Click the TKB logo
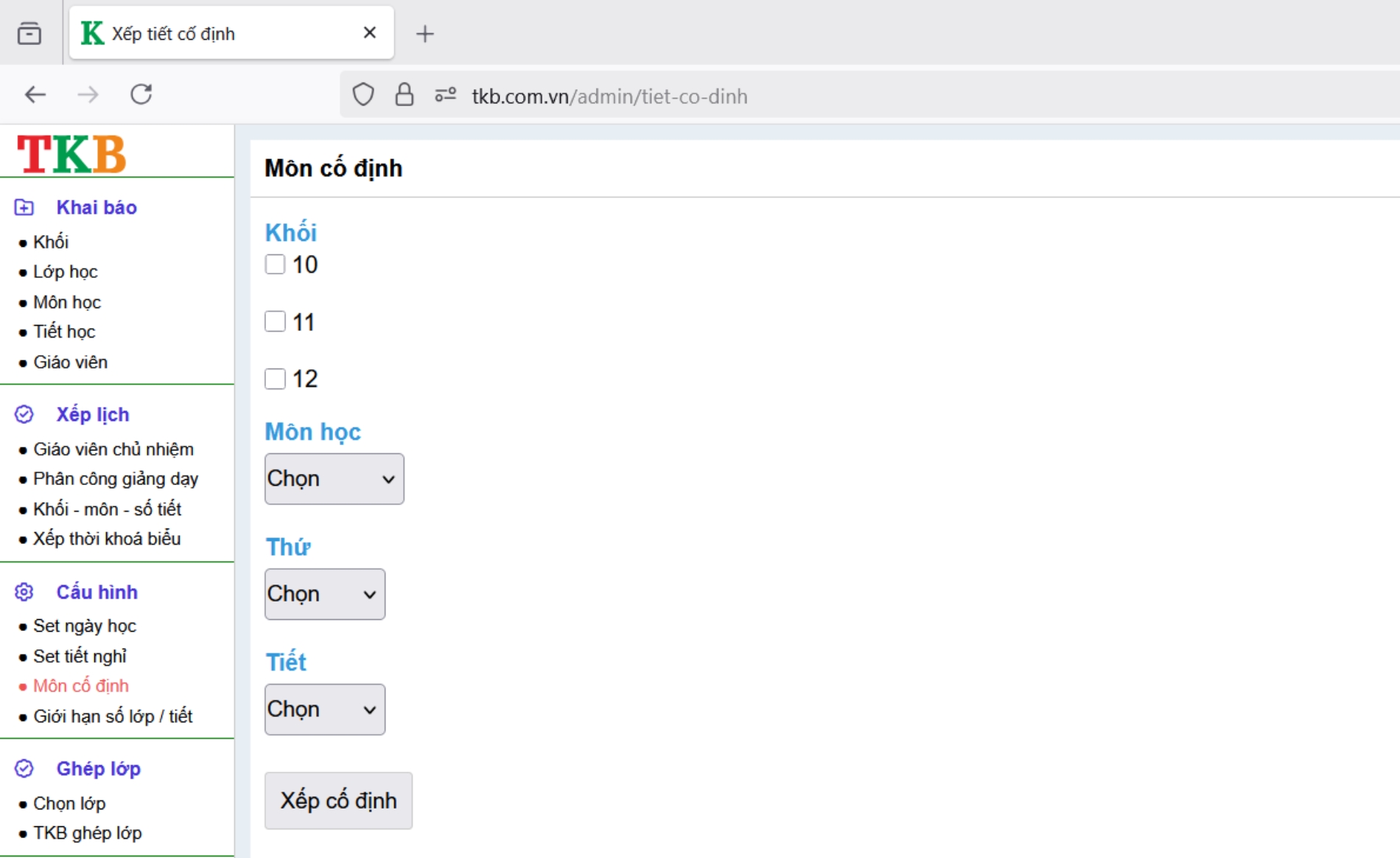This screenshot has height=858, width=1400. pyautogui.click(x=71, y=154)
